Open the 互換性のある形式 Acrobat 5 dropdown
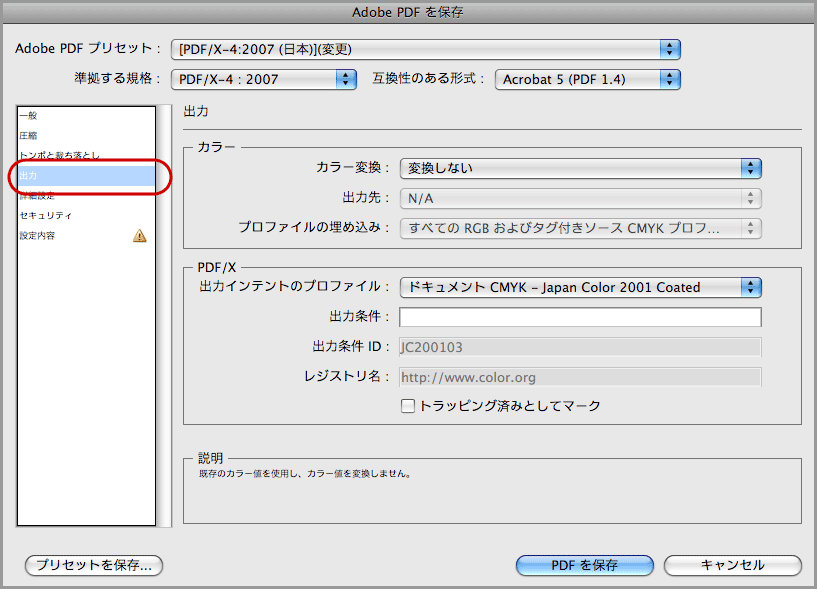The height and width of the screenshot is (589, 817). click(x=588, y=80)
